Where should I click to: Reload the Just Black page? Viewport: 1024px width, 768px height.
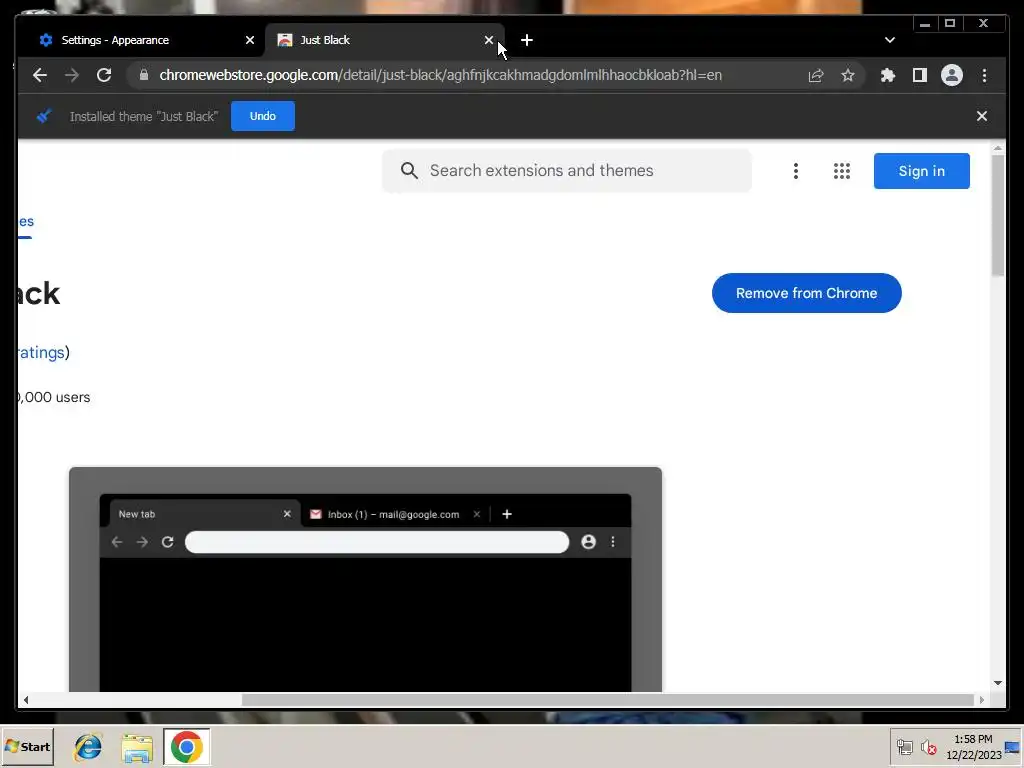(104, 75)
